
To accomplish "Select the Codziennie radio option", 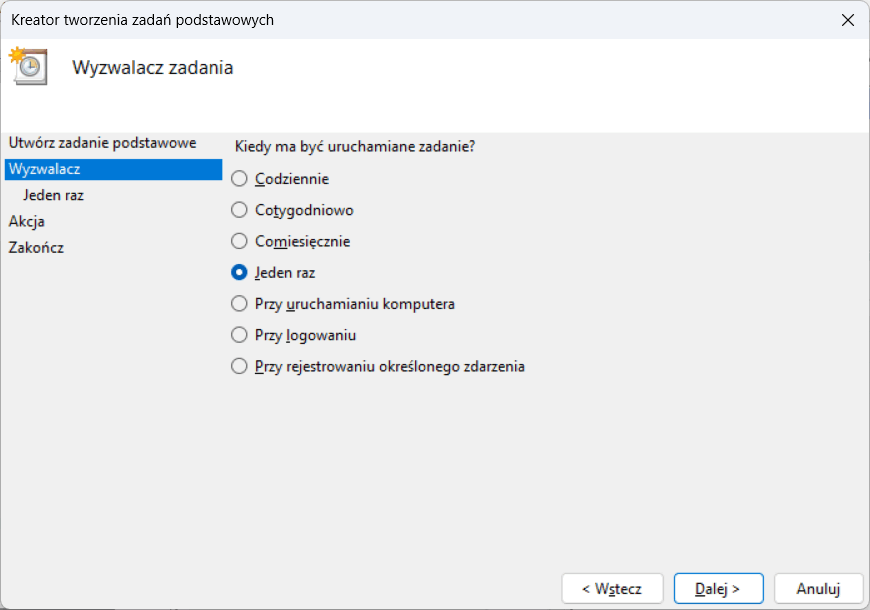I will (239, 179).
